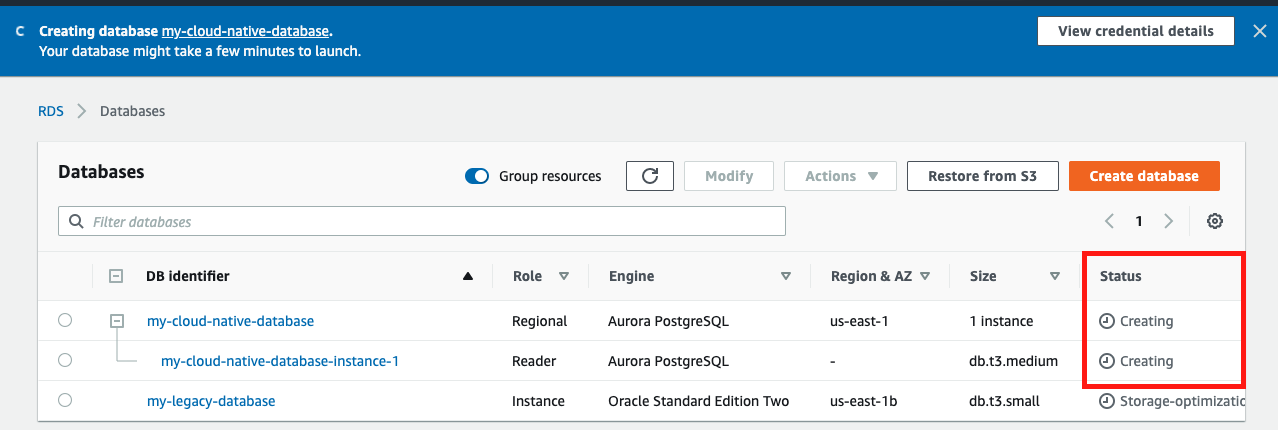Screen dimensions: 1278x430
Task: Go to the next page arrow
Action: tap(1168, 221)
